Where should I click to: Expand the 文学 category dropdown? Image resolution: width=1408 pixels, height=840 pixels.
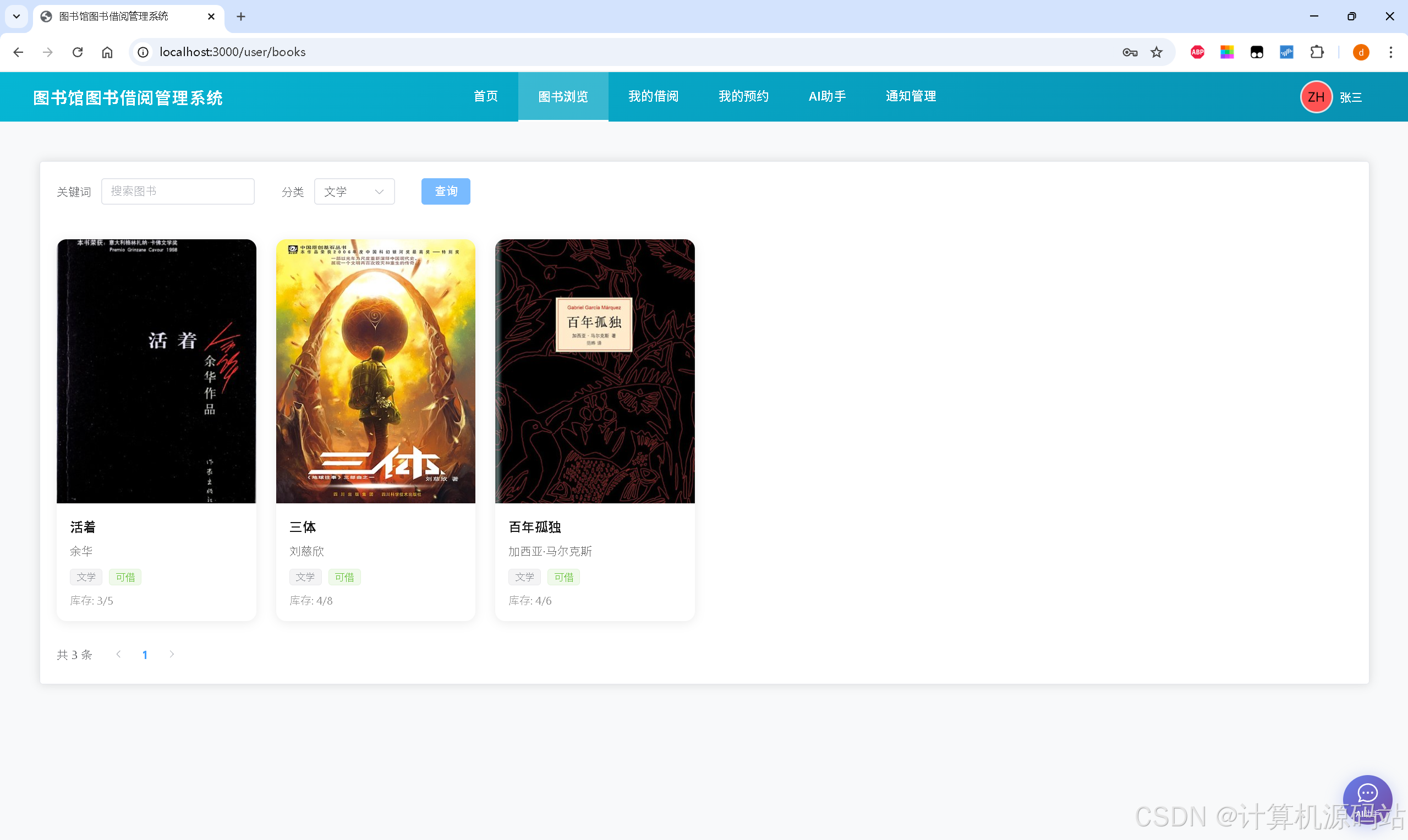click(354, 191)
